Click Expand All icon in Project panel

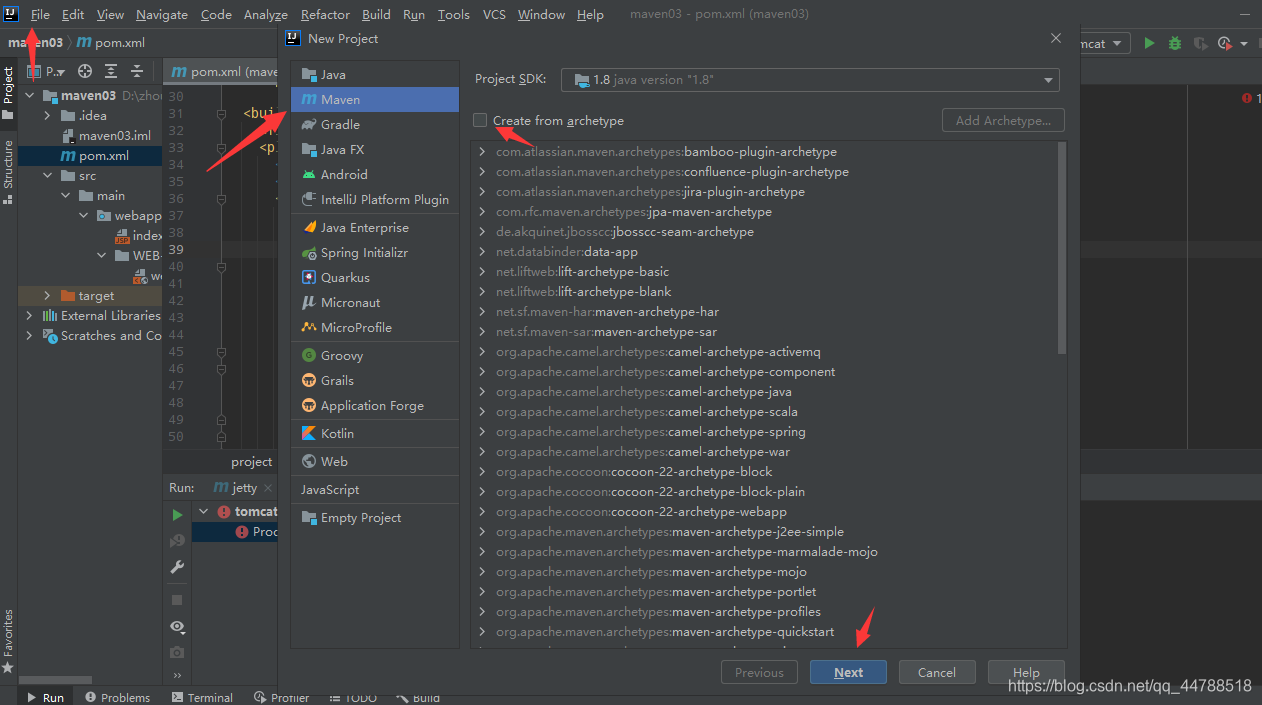click(111, 71)
